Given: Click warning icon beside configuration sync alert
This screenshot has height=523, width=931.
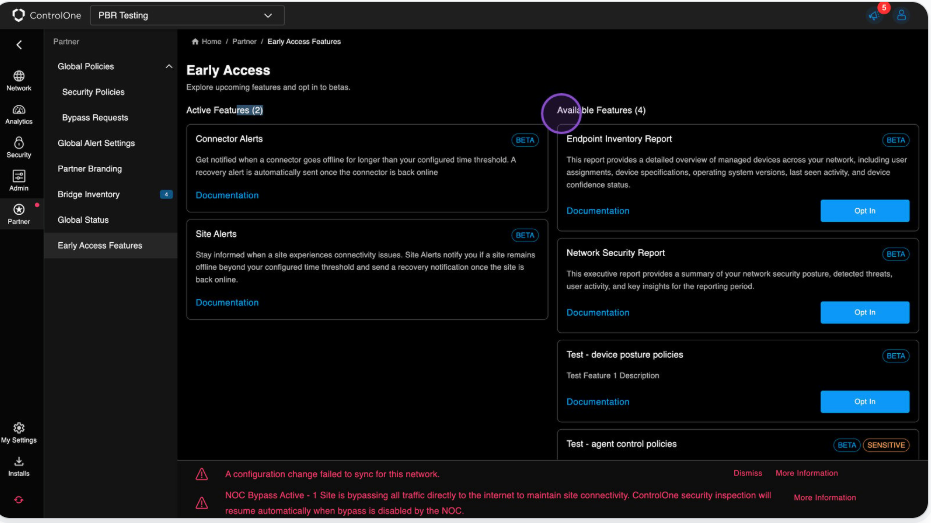Looking at the screenshot, I should pyautogui.click(x=202, y=474).
